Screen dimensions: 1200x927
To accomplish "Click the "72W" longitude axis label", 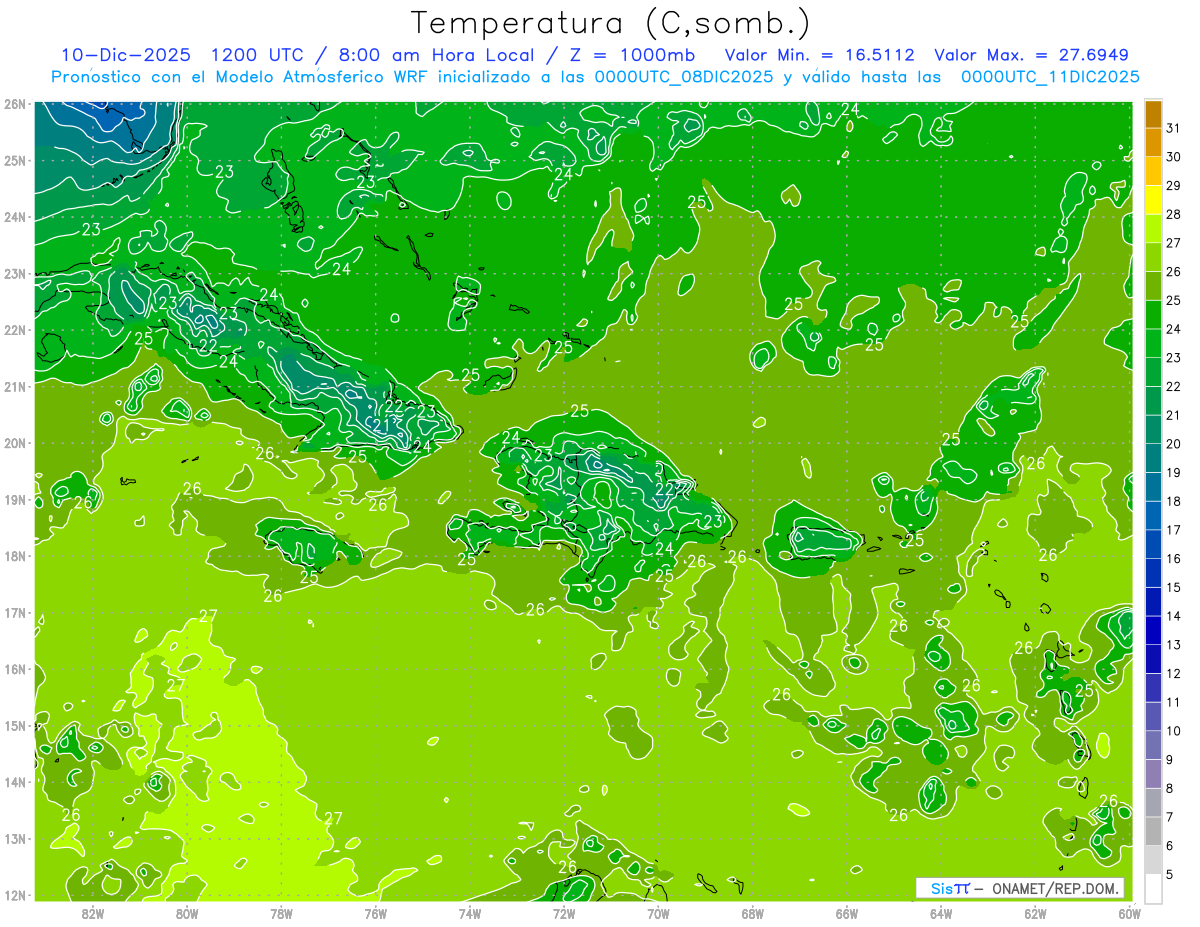I will (x=564, y=913).
